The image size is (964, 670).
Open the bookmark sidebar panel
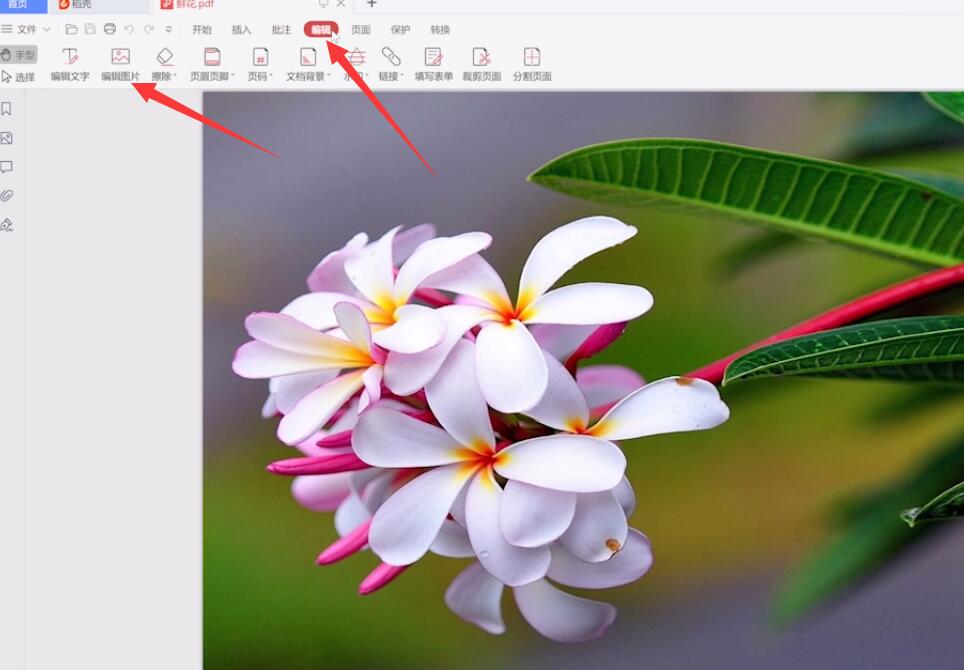click(7, 109)
